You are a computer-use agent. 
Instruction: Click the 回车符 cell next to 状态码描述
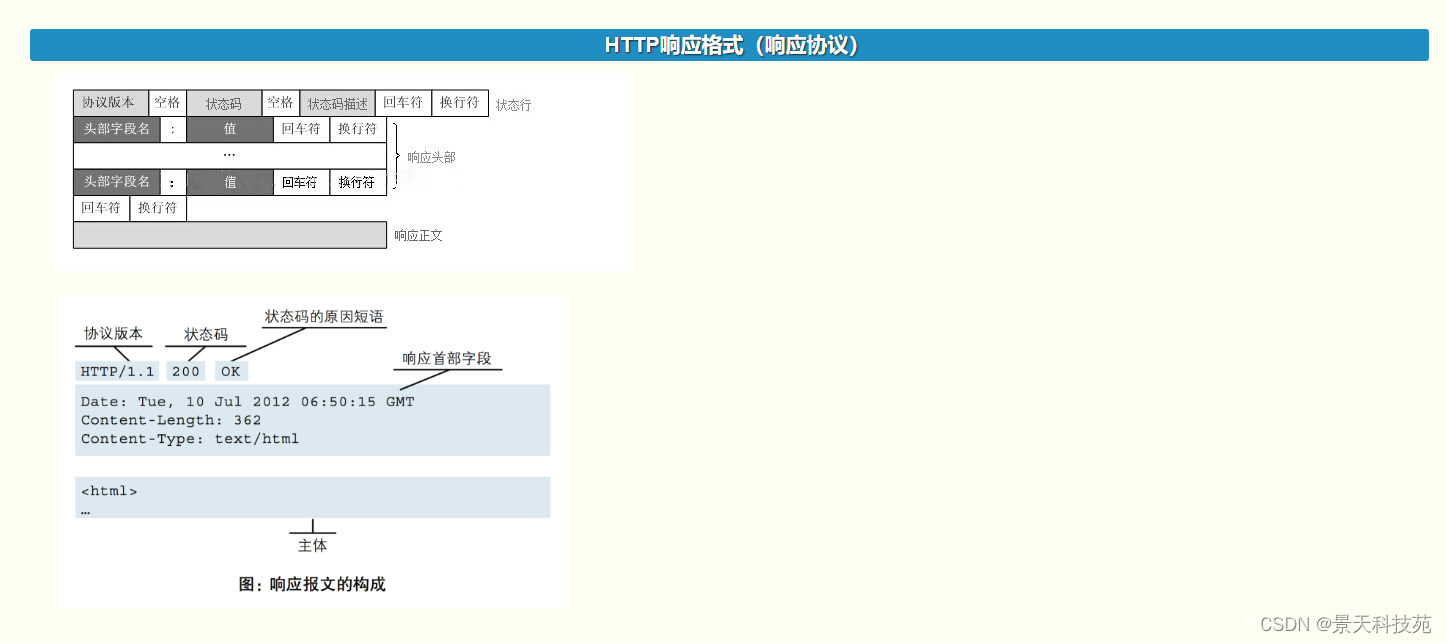403,103
